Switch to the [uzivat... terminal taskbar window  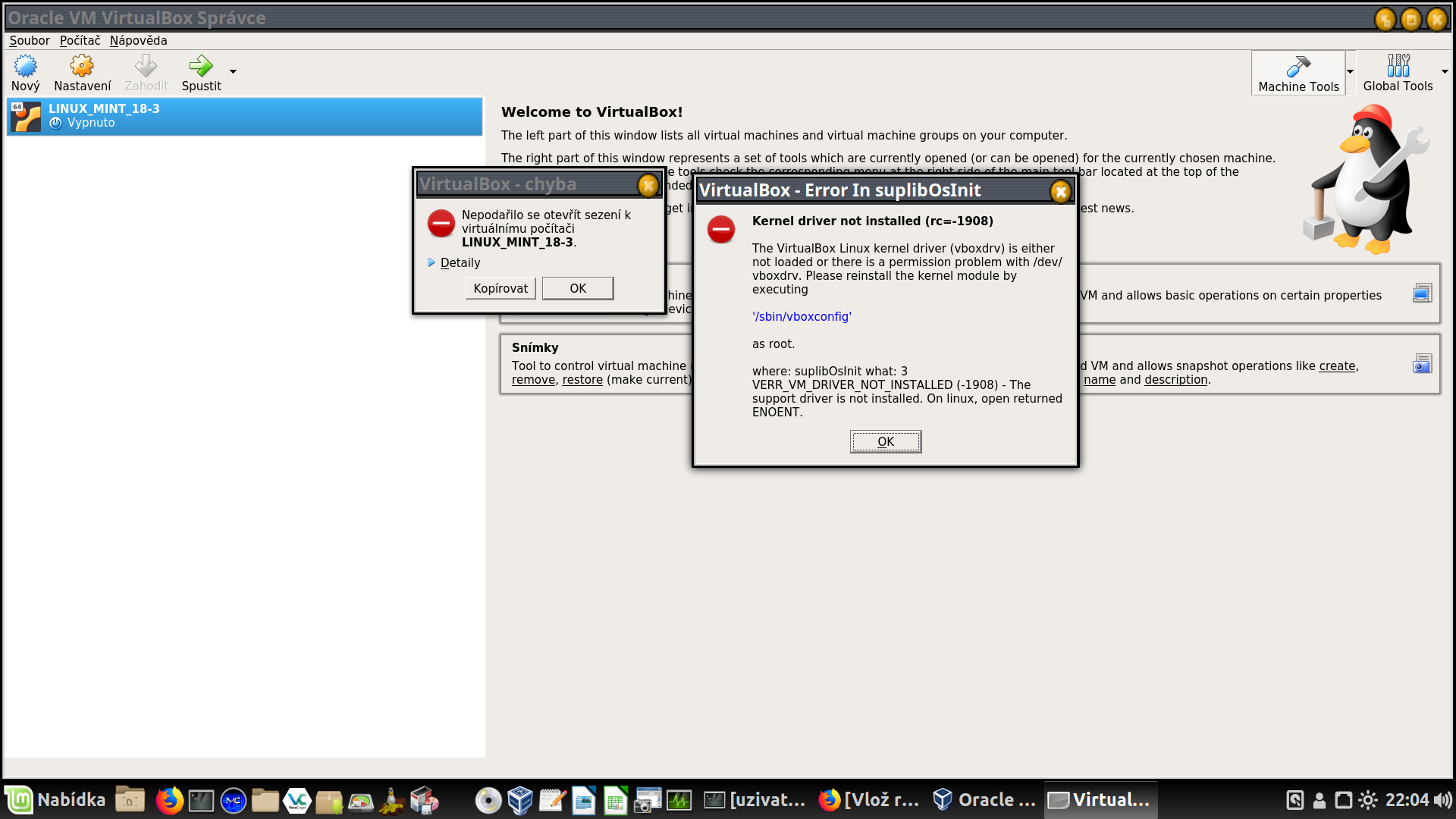755,800
